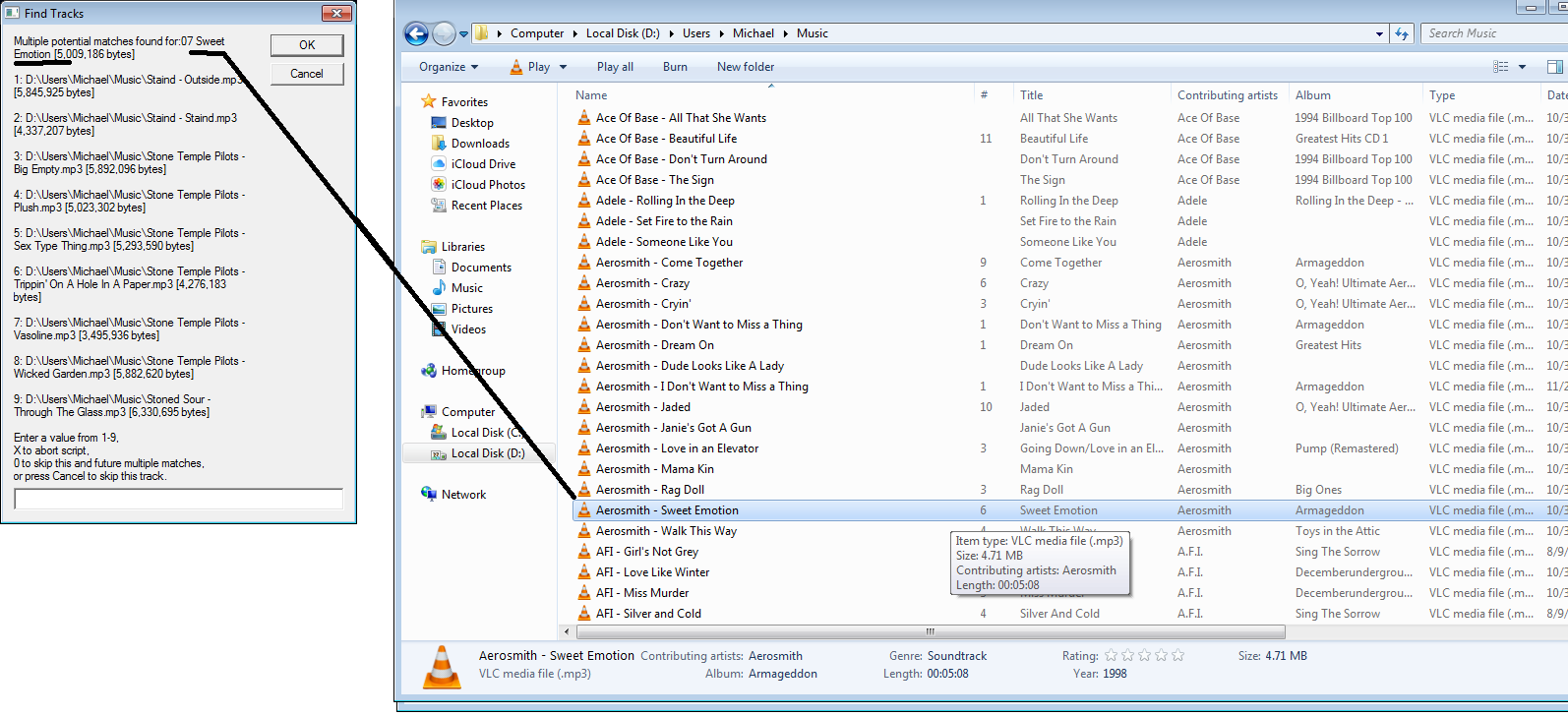Click New folder in the toolbar
This screenshot has width=1568, height=716.
[746, 67]
